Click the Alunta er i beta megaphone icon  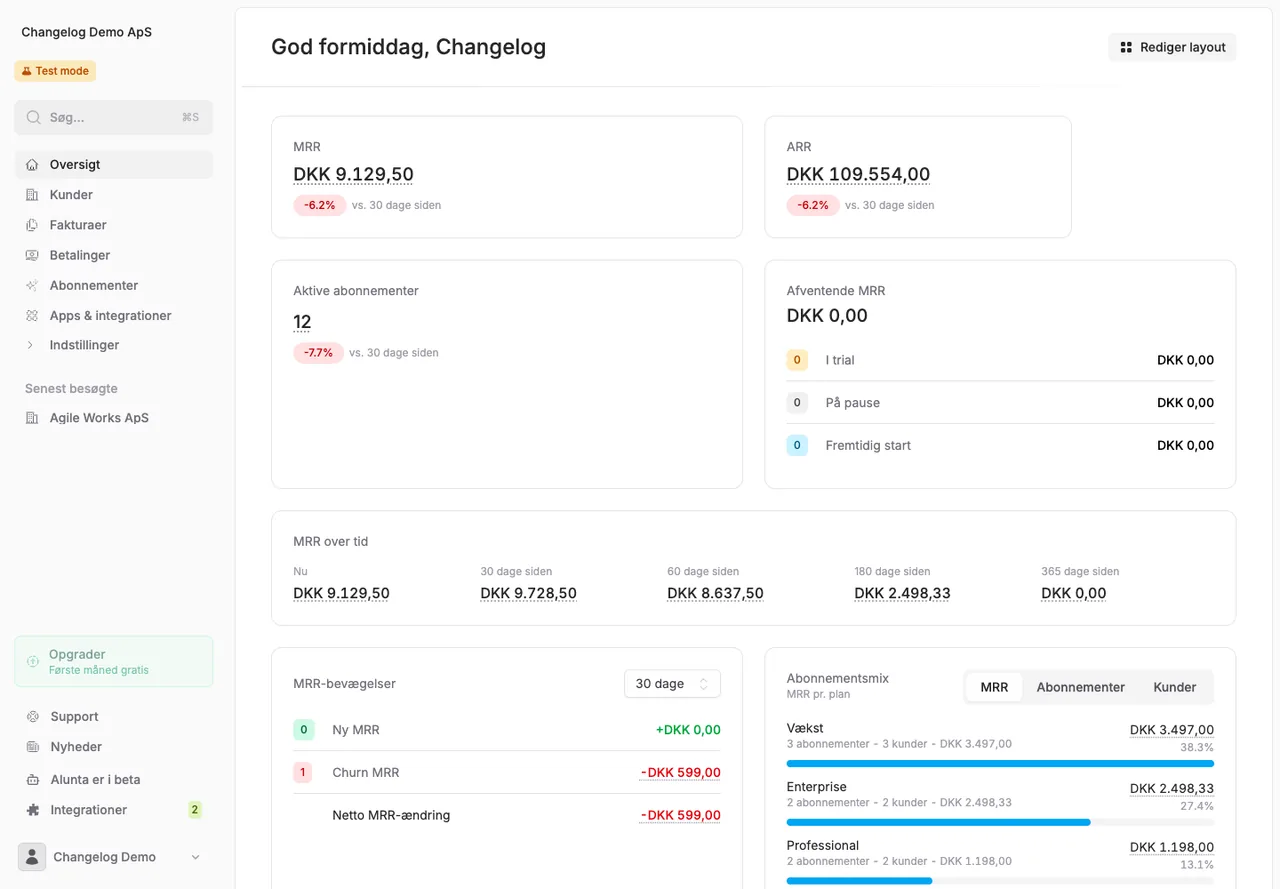pos(33,780)
